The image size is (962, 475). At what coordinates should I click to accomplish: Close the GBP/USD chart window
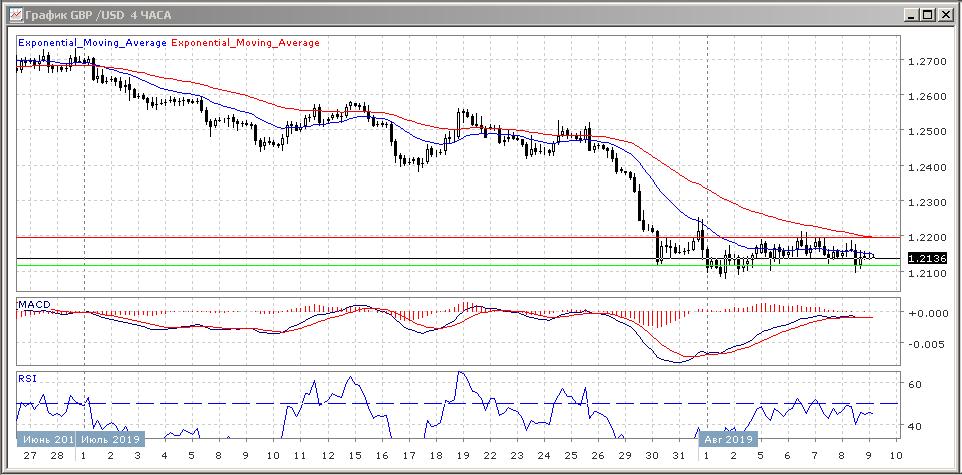[945, 14]
